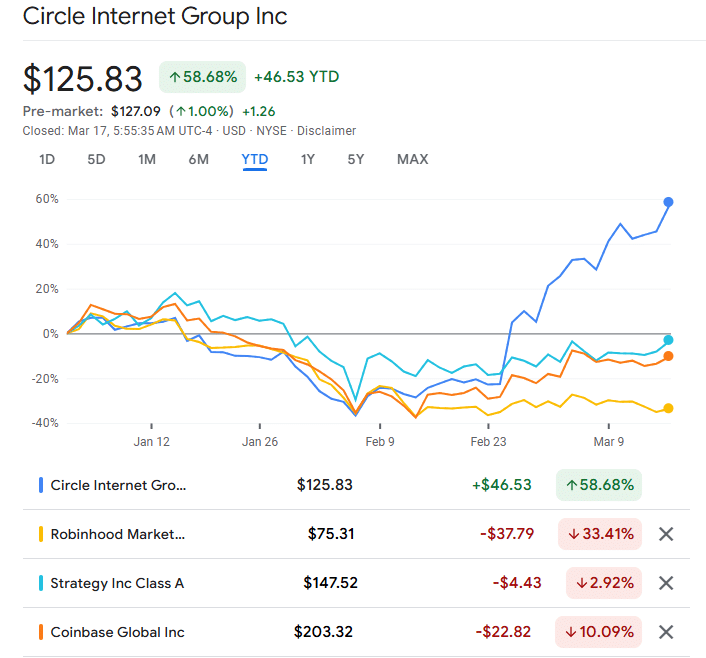Click Coinbase's orange chart endpoint dot
Screen dimensions: 706x658
tap(668, 356)
